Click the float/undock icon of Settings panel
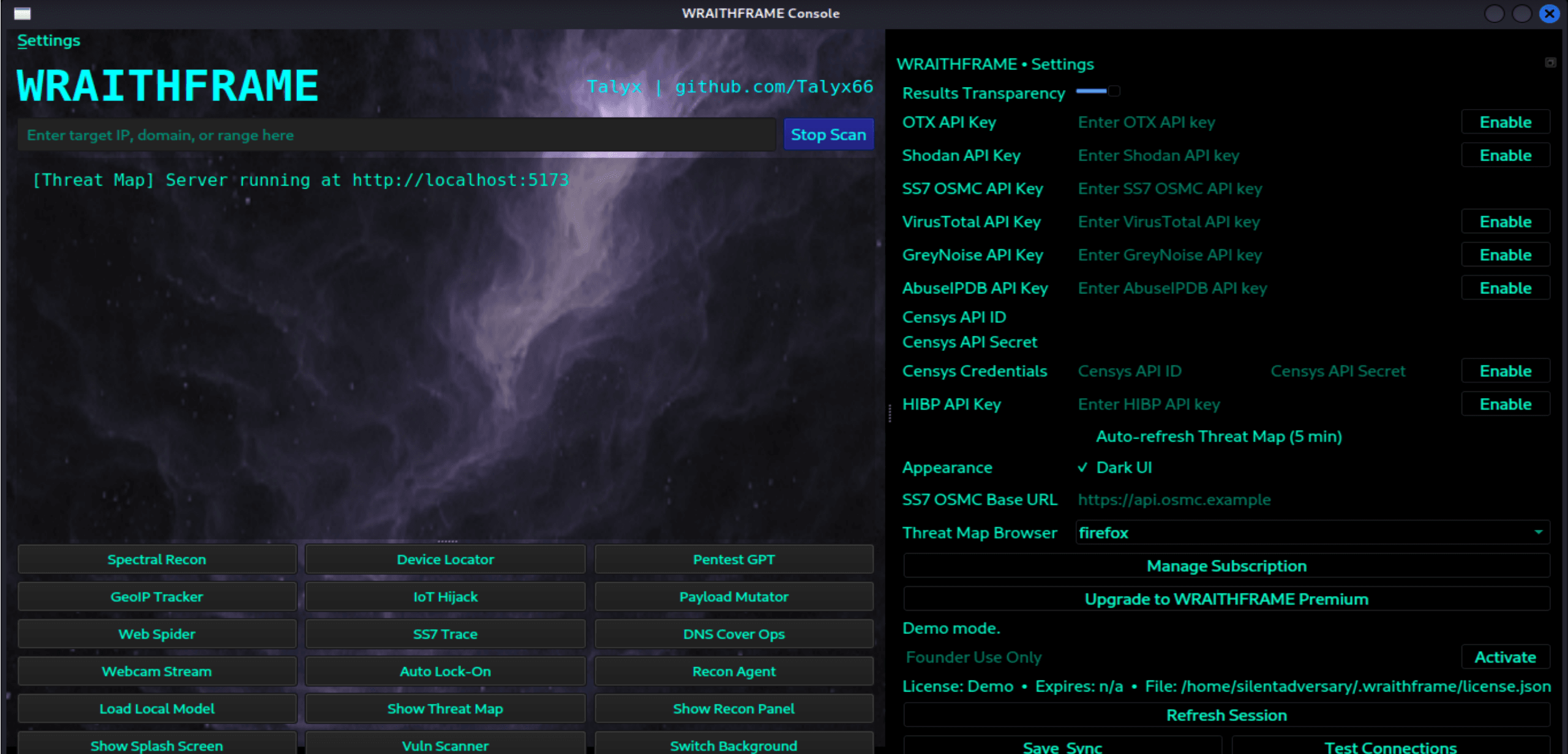The image size is (1568, 754). click(1550, 62)
